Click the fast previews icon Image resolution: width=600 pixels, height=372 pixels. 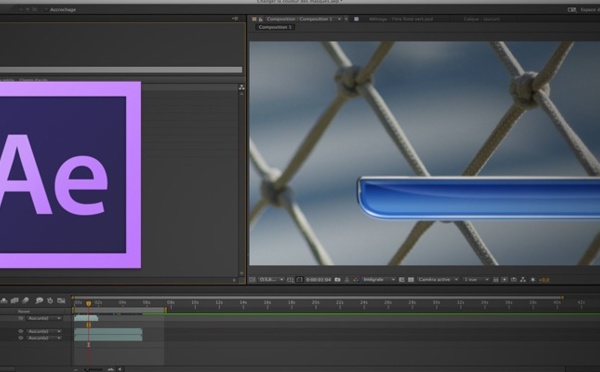(505, 280)
